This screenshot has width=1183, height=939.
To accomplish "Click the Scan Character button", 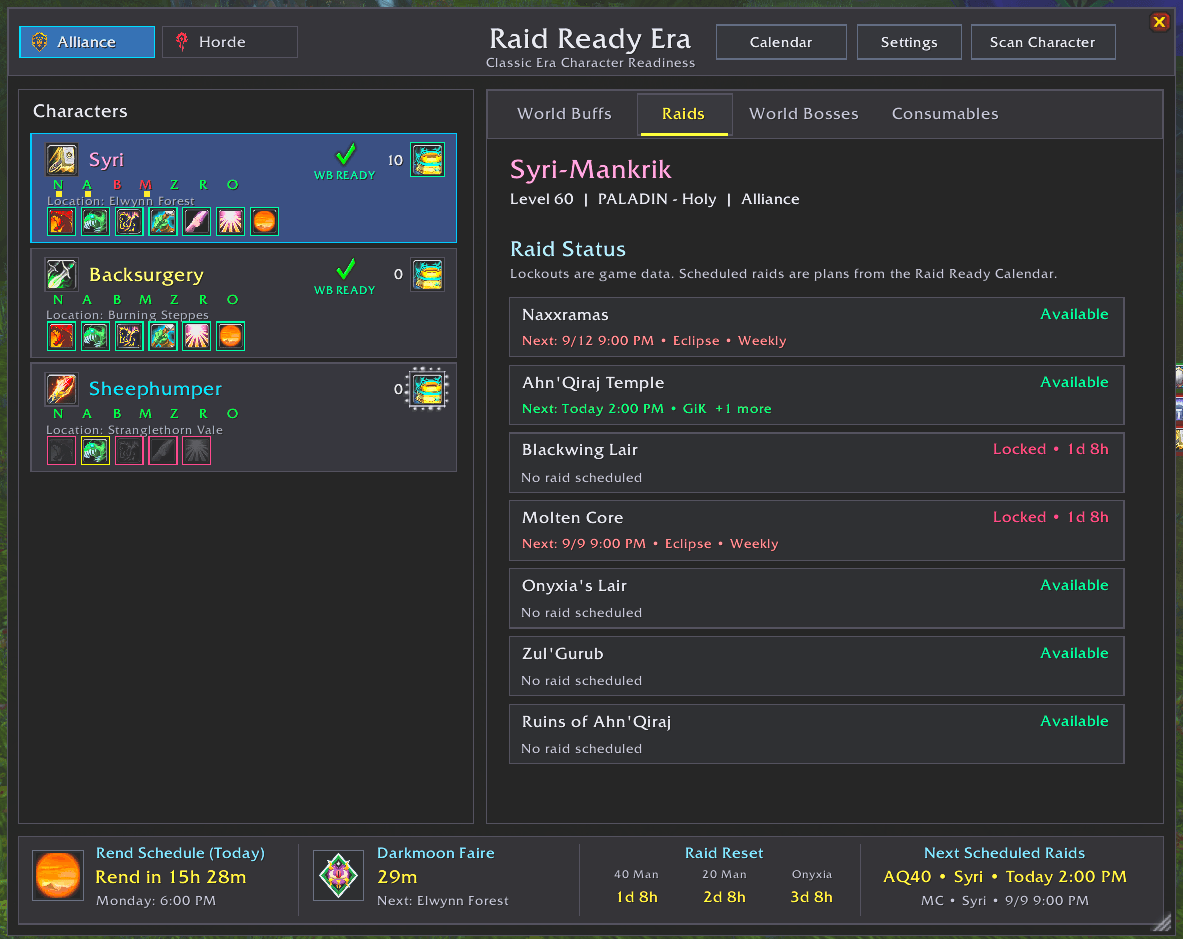I will 1043,42.
